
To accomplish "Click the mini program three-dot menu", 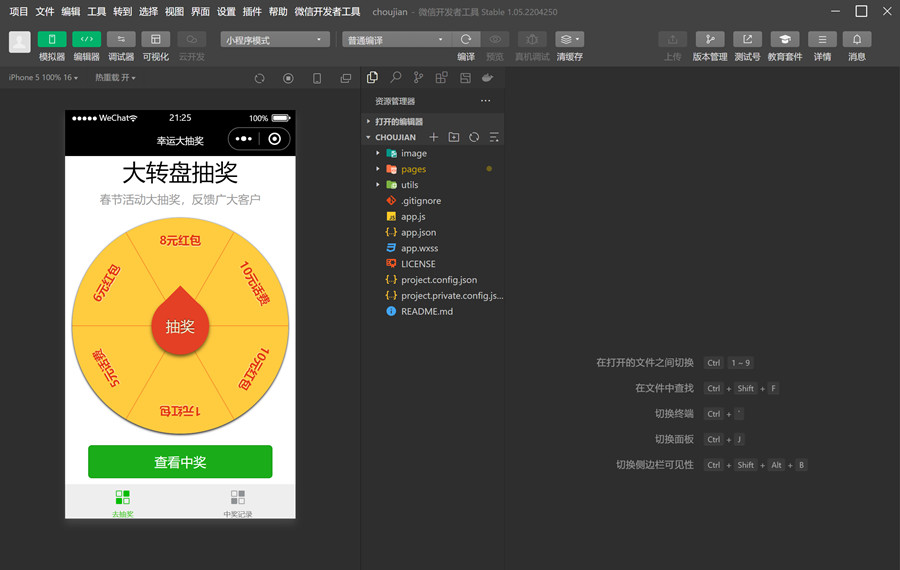I will (243, 139).
